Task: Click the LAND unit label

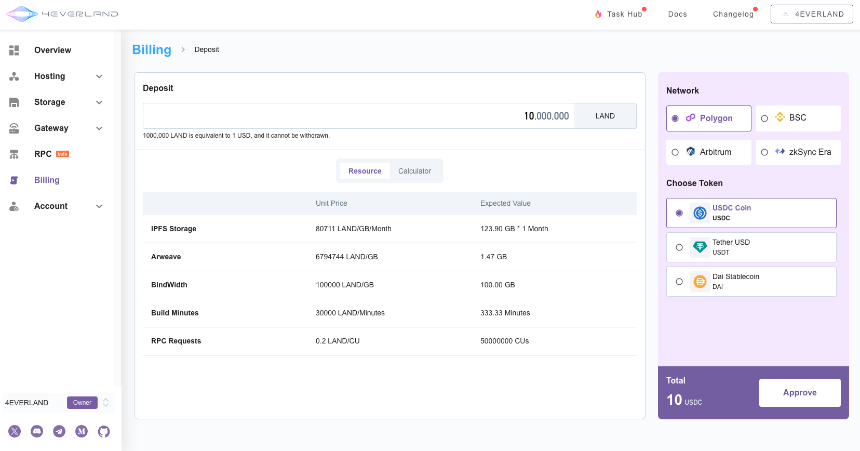Action: 605,116
